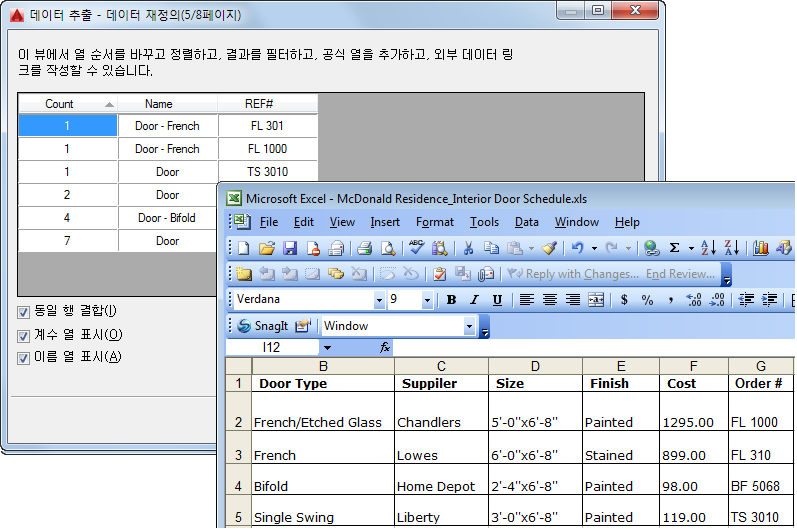797x529 pixels.
Task: Toggle Italic formatting button
Action: [x=474, y=300]
